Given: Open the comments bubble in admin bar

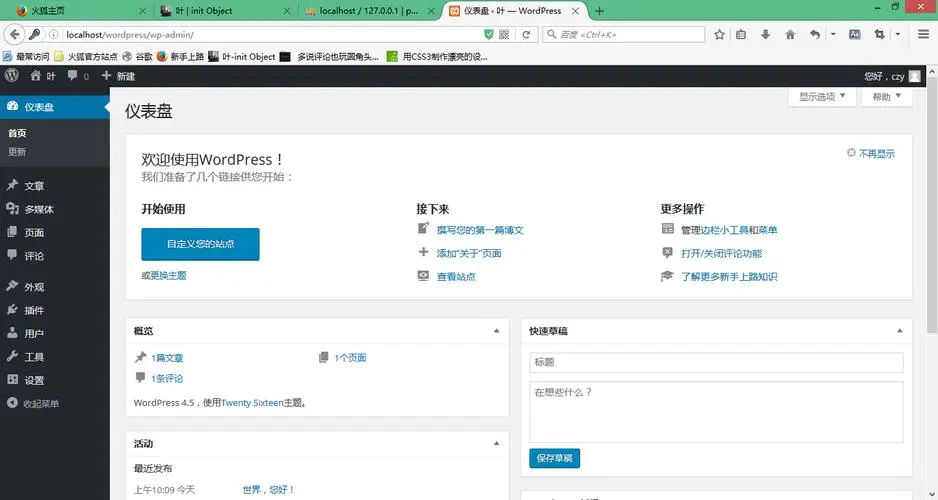Looking at the screenshot, I should [x=78, y=76].
